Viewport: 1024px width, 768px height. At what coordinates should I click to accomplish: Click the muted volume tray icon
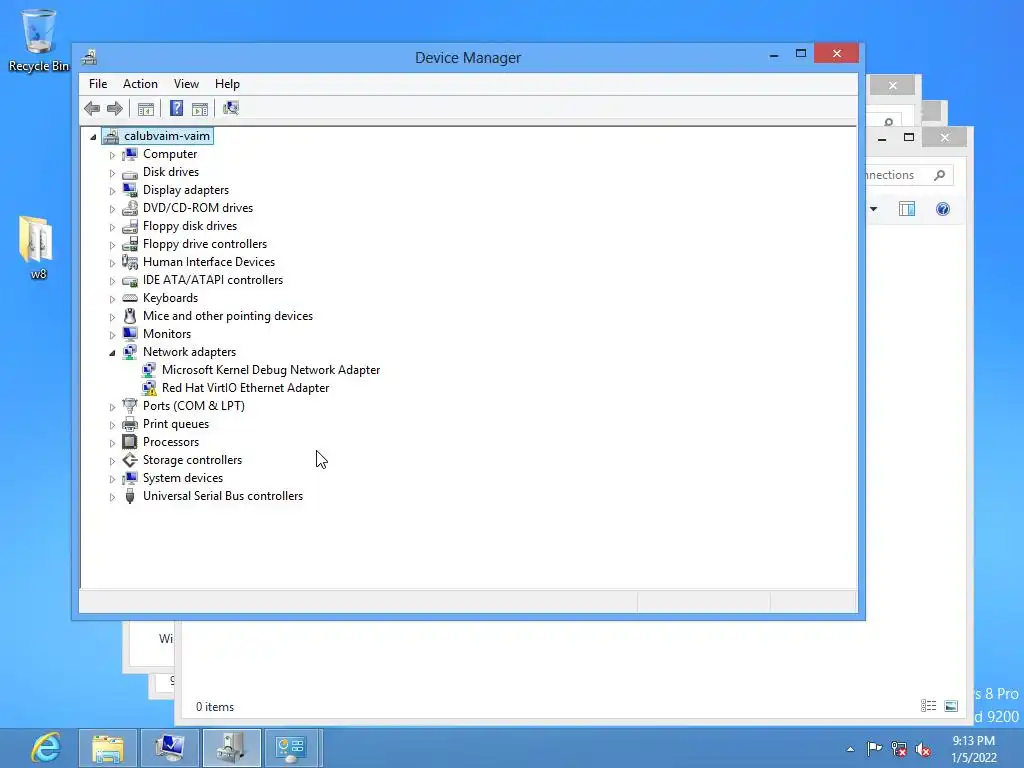923,749
